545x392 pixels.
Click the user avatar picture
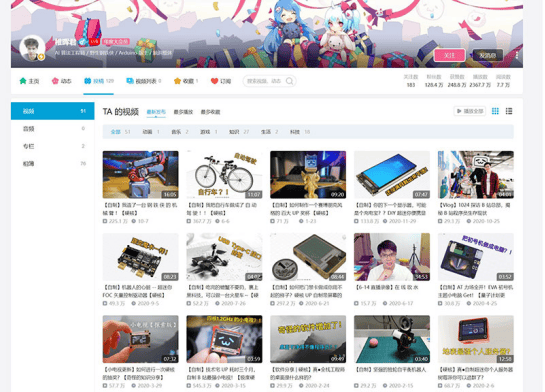pyautogui.click(x=32, y=48)
